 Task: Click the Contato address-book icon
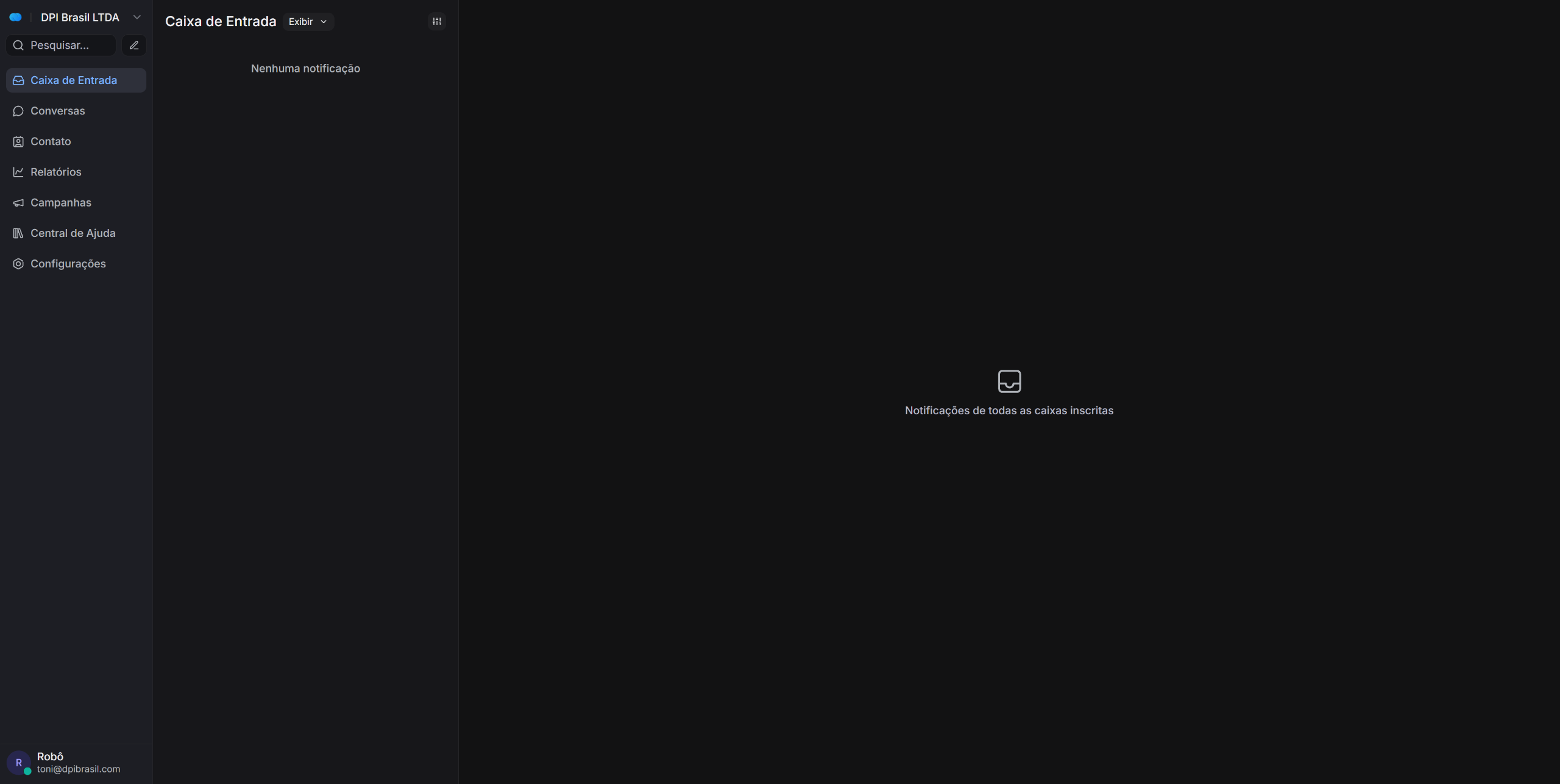[18, 141]
